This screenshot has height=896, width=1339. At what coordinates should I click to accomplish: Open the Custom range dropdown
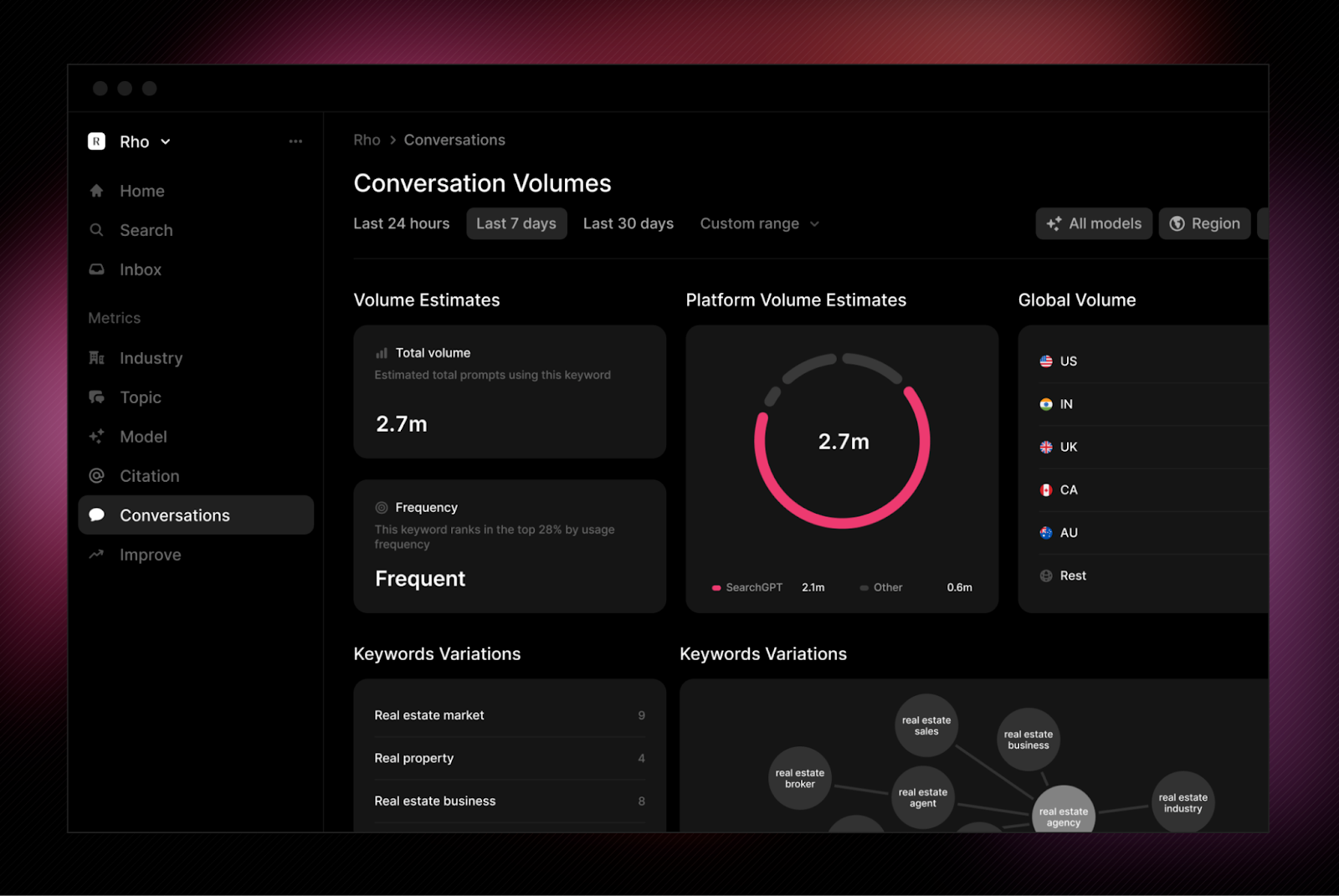point(759,223)
